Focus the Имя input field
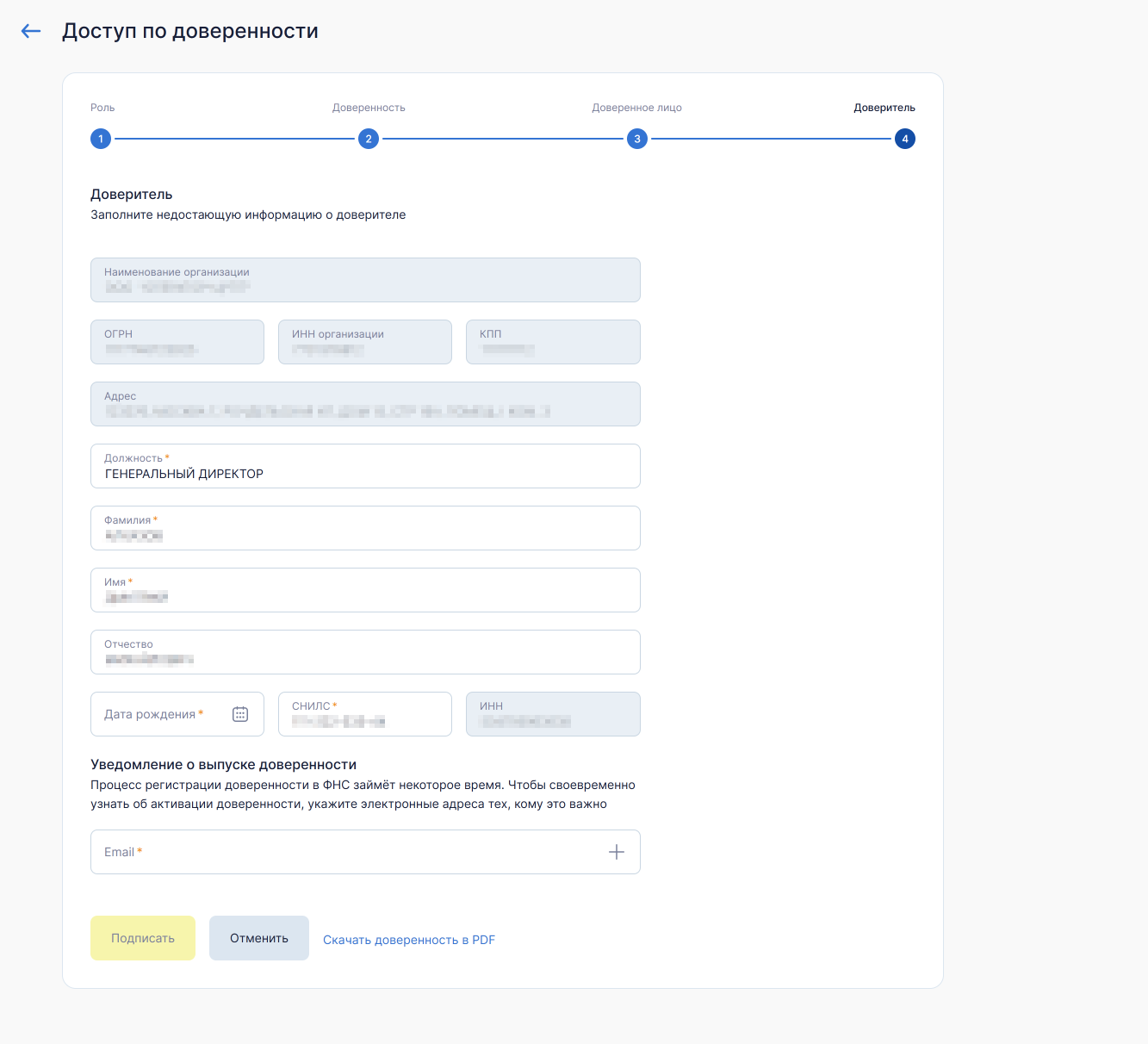 [365, 590]
